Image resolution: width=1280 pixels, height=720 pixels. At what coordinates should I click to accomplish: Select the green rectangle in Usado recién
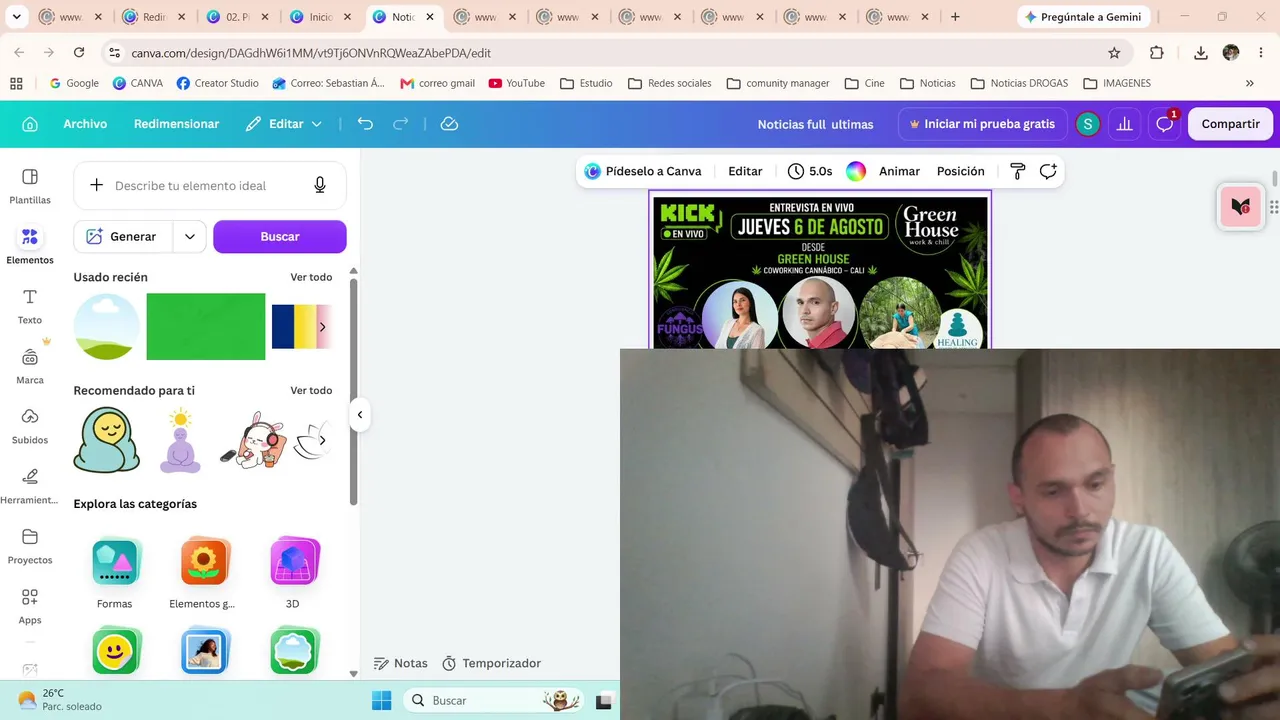(206, 327)
